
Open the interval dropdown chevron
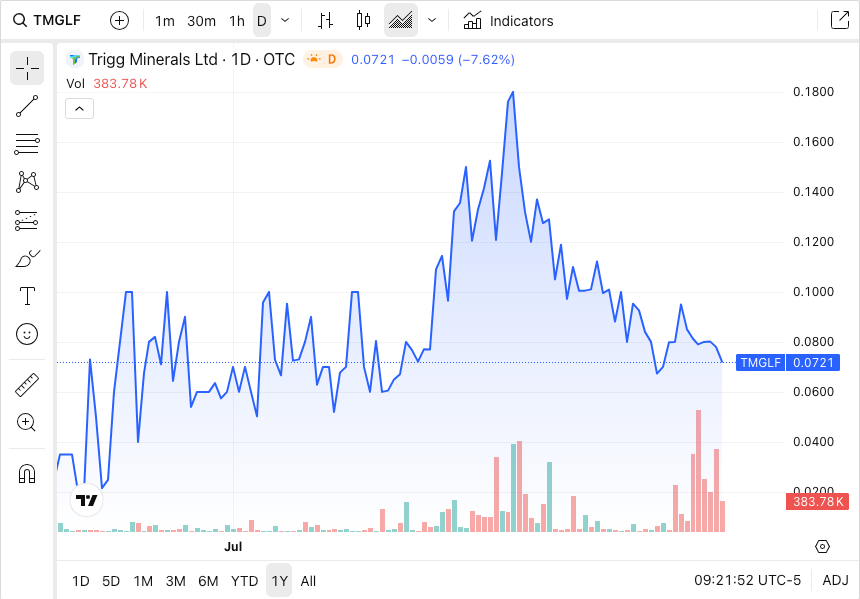click(285, 21)
